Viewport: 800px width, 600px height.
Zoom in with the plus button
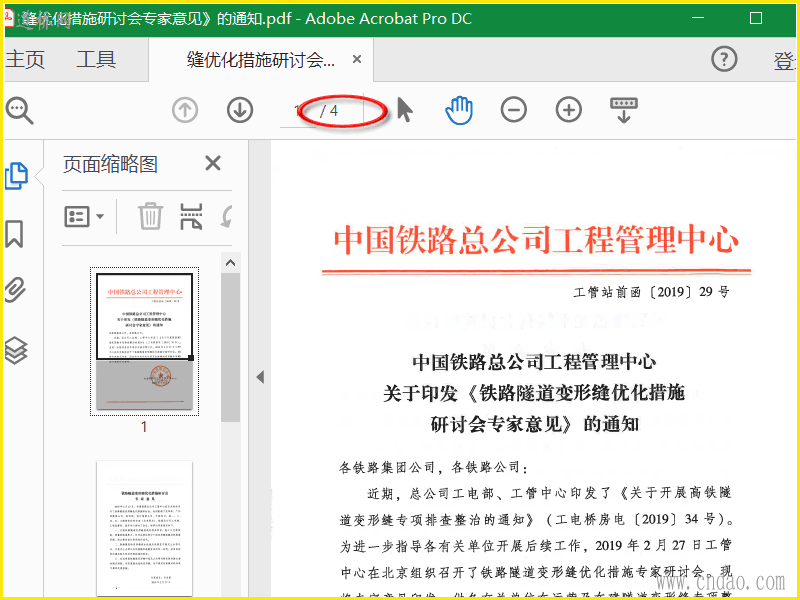568,110
